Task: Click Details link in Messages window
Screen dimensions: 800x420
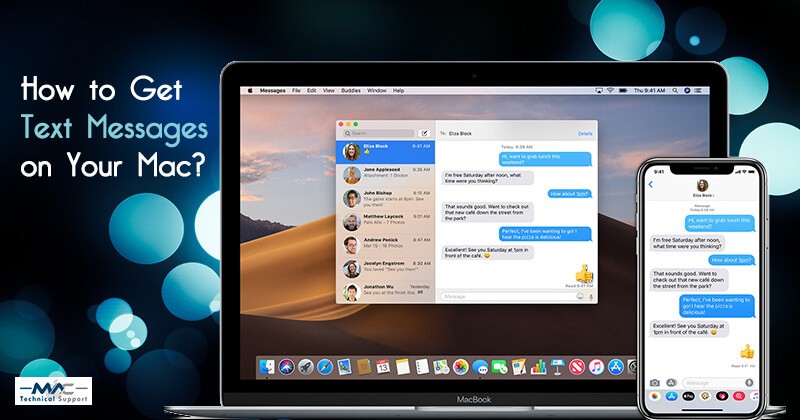Action: 585,134
